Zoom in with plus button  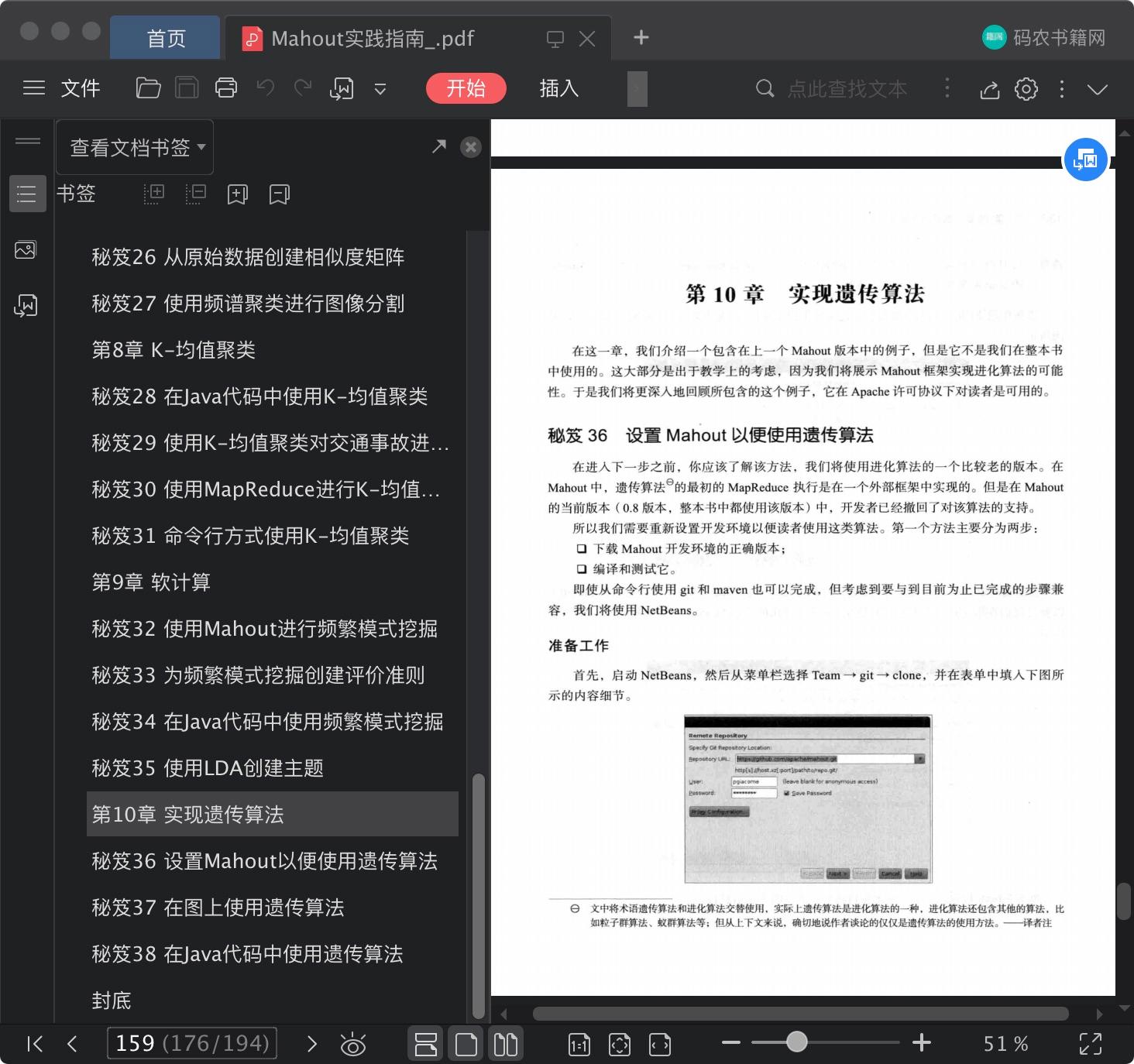point(922,1042)
